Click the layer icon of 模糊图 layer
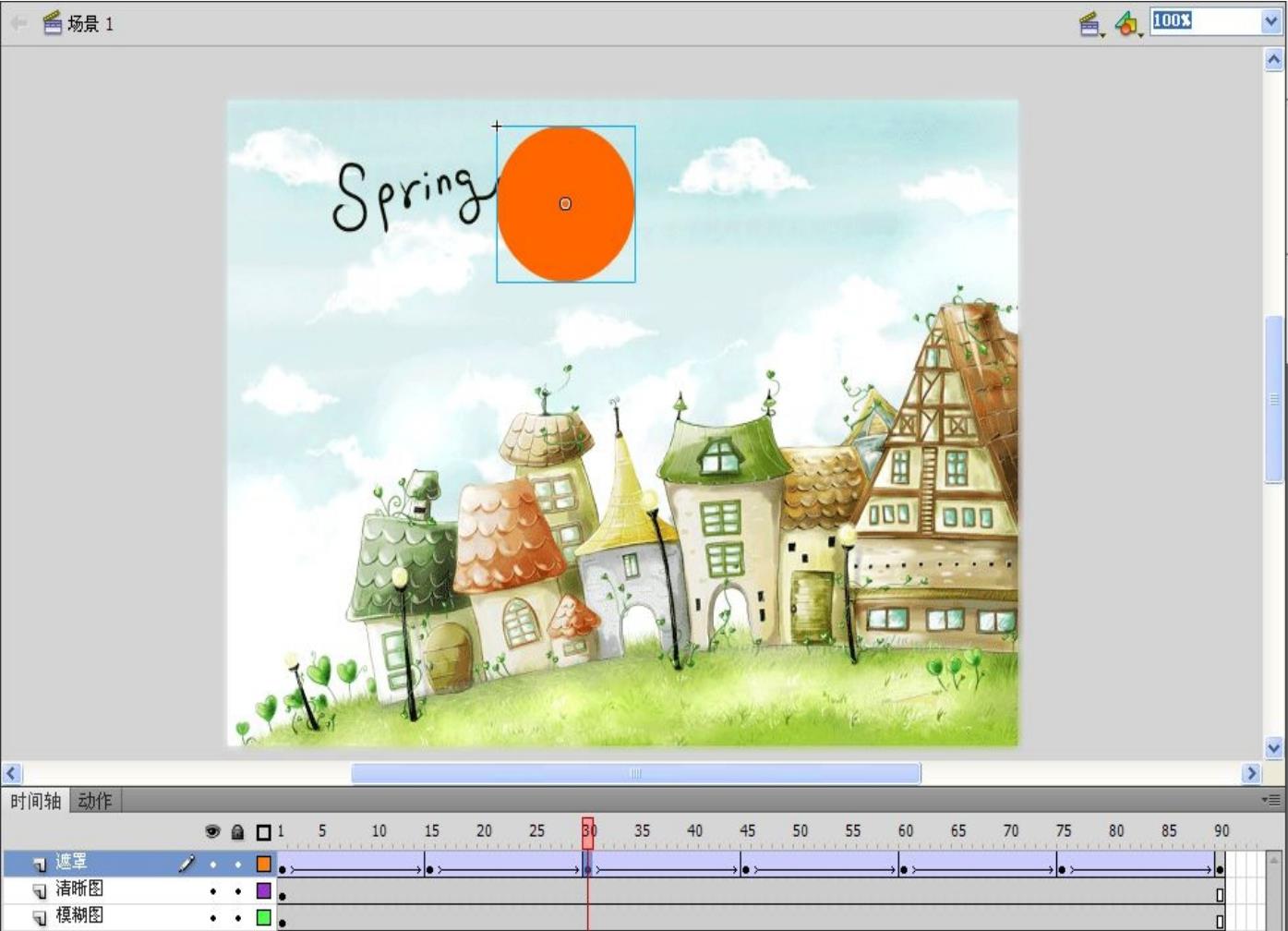The image size is (1288, 931). pyautogui.click(x=40, y=918)
